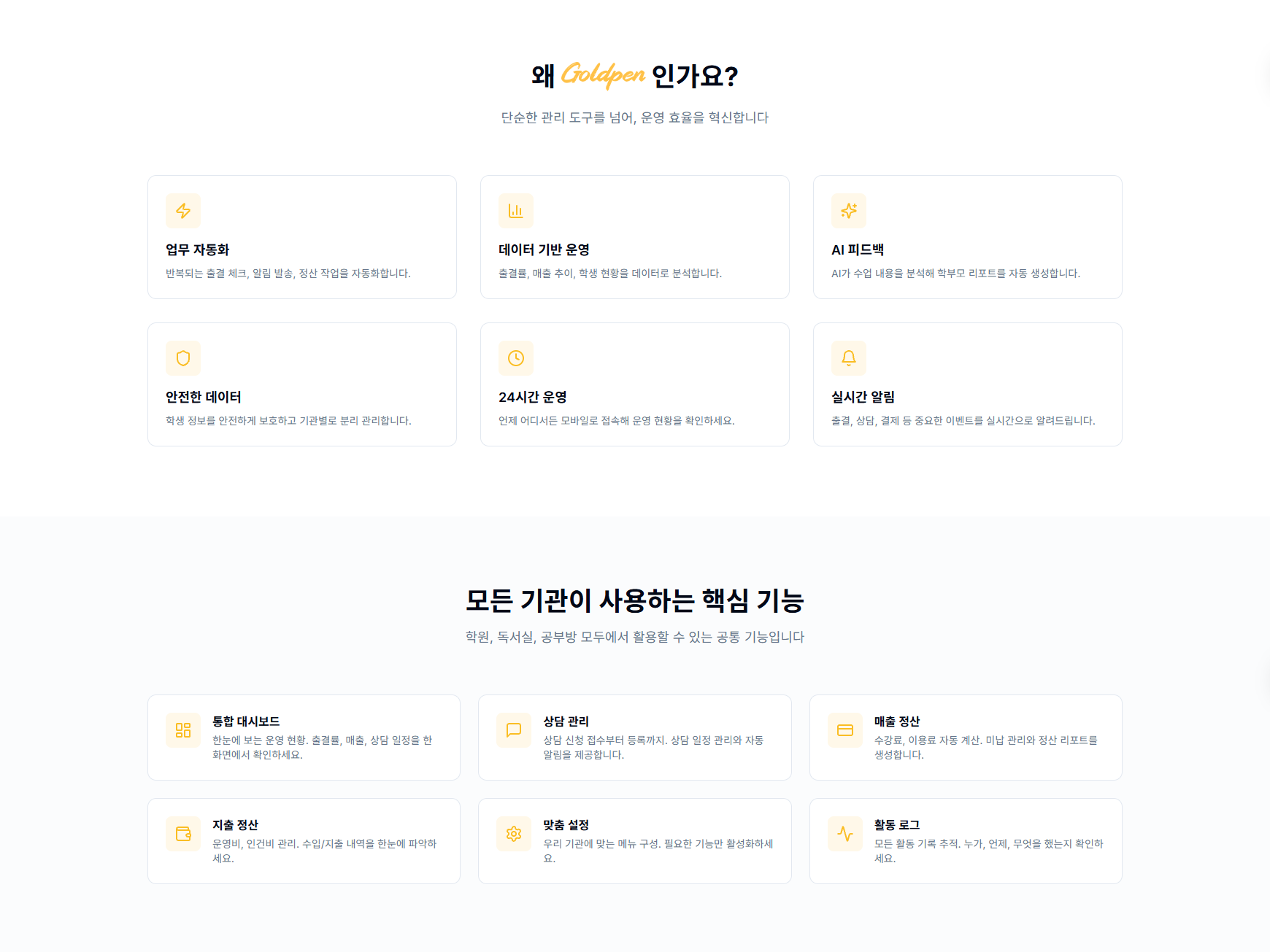
Task: Click the lightning icon on 업무 자동화 card
Action: coord(183,211)
